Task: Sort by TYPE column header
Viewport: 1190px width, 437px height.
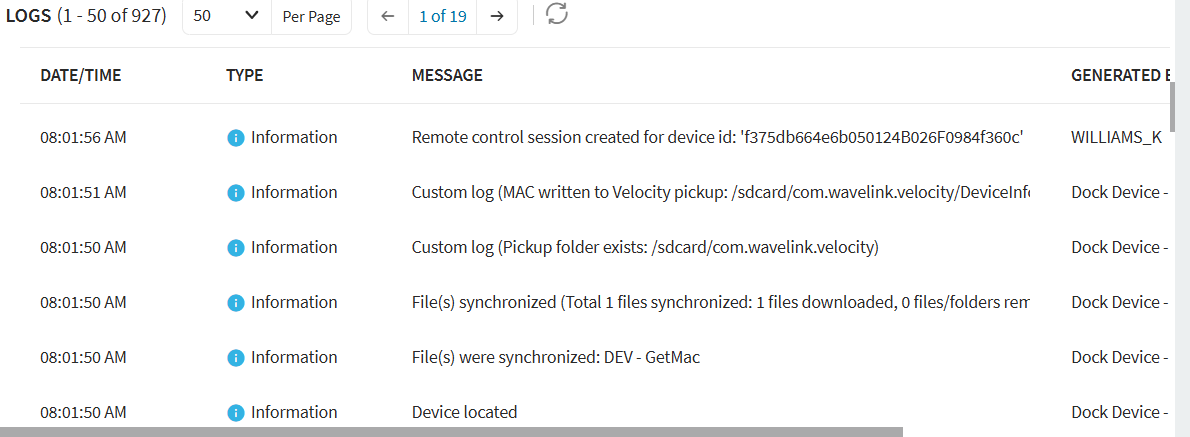Action: tap(244, 75)
